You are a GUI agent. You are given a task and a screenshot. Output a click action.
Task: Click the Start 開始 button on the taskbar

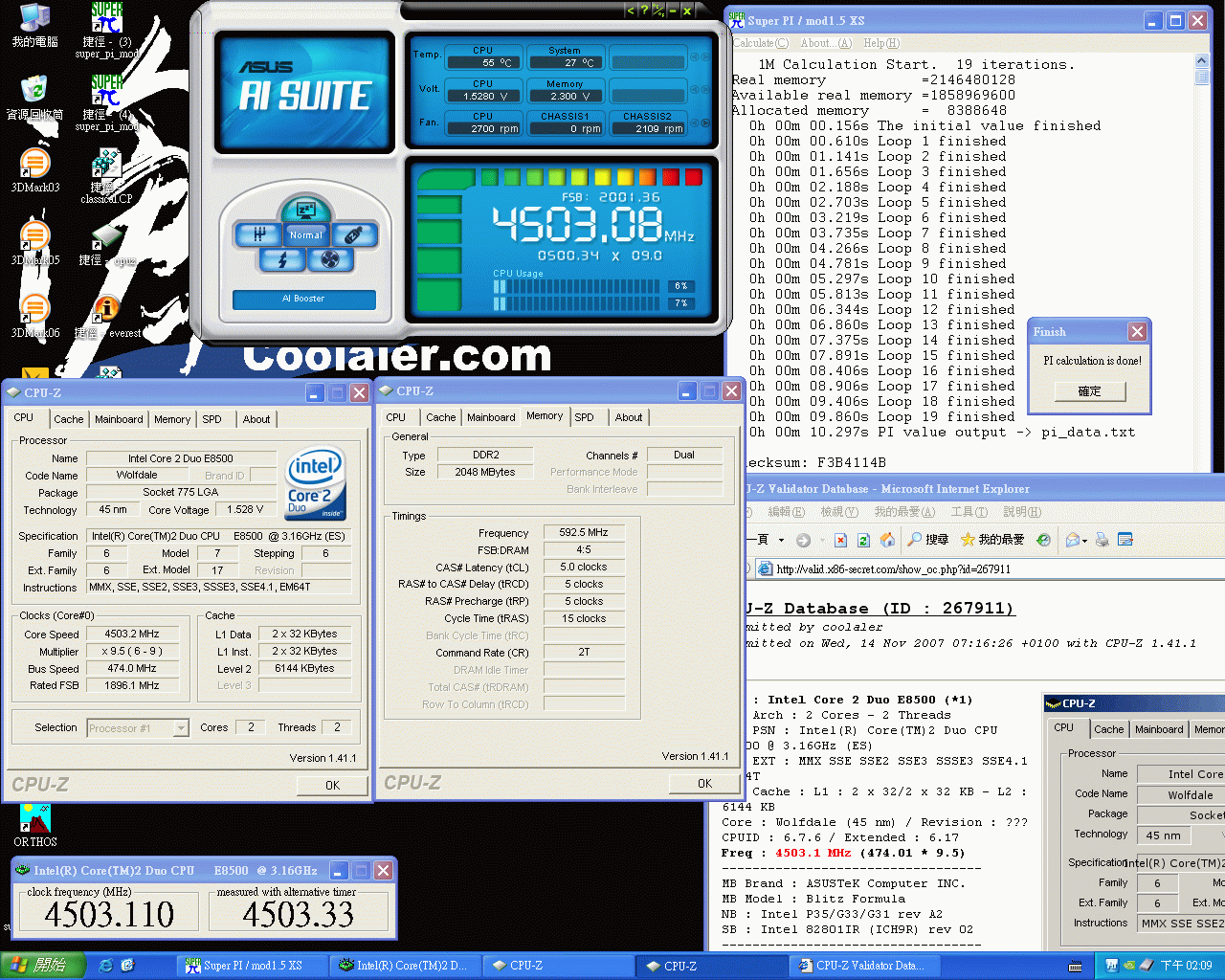pyautogui.click(x=43, y=966)
